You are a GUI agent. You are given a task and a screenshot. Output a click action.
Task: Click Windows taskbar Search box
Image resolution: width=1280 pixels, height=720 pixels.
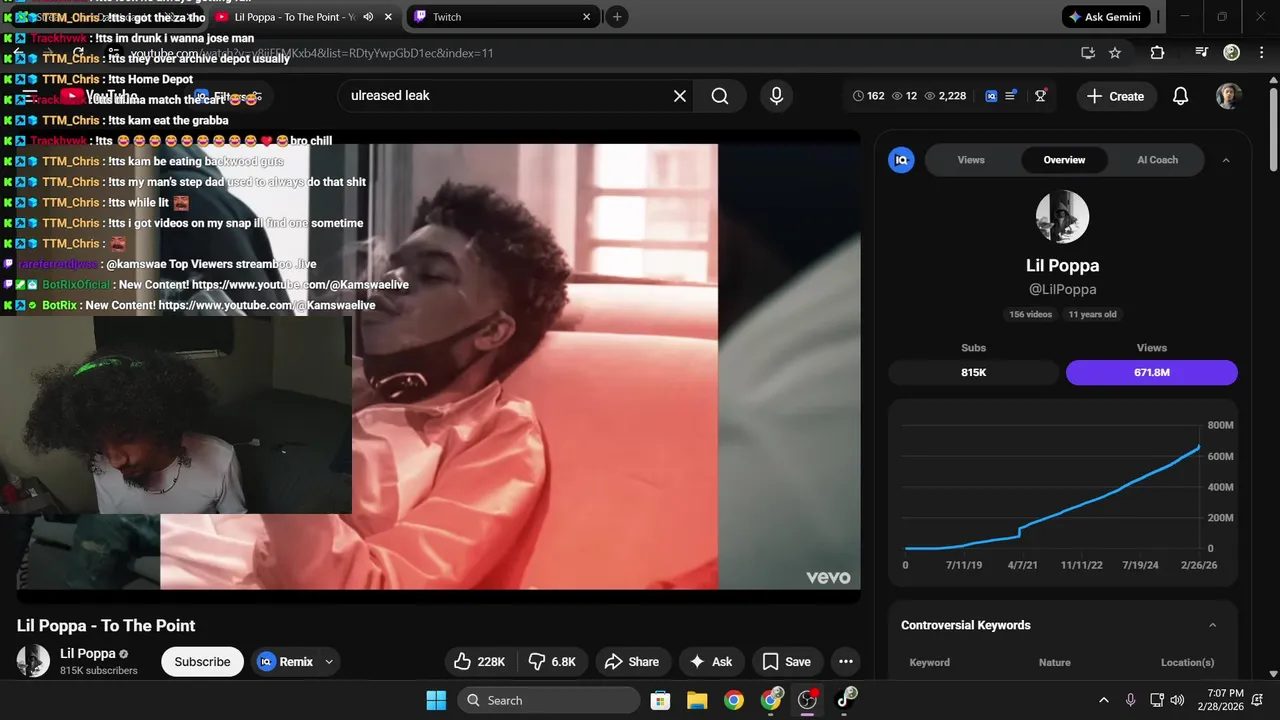(549, 700)
